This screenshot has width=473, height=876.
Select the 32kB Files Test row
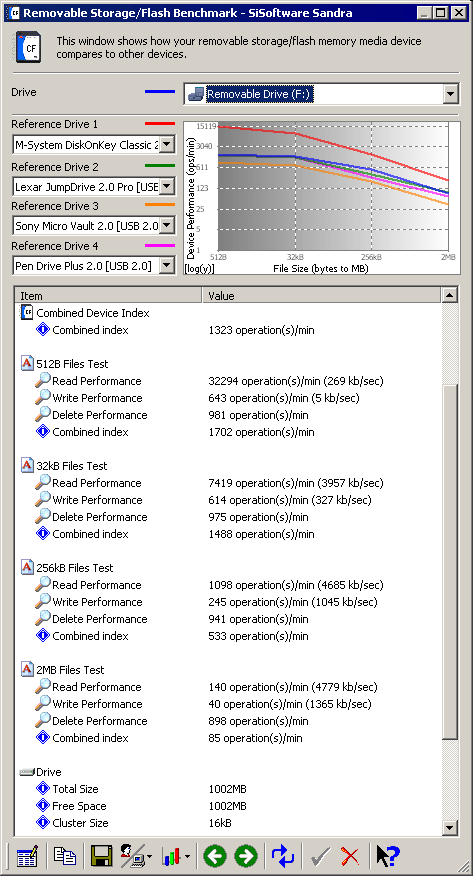pos(228,465)
